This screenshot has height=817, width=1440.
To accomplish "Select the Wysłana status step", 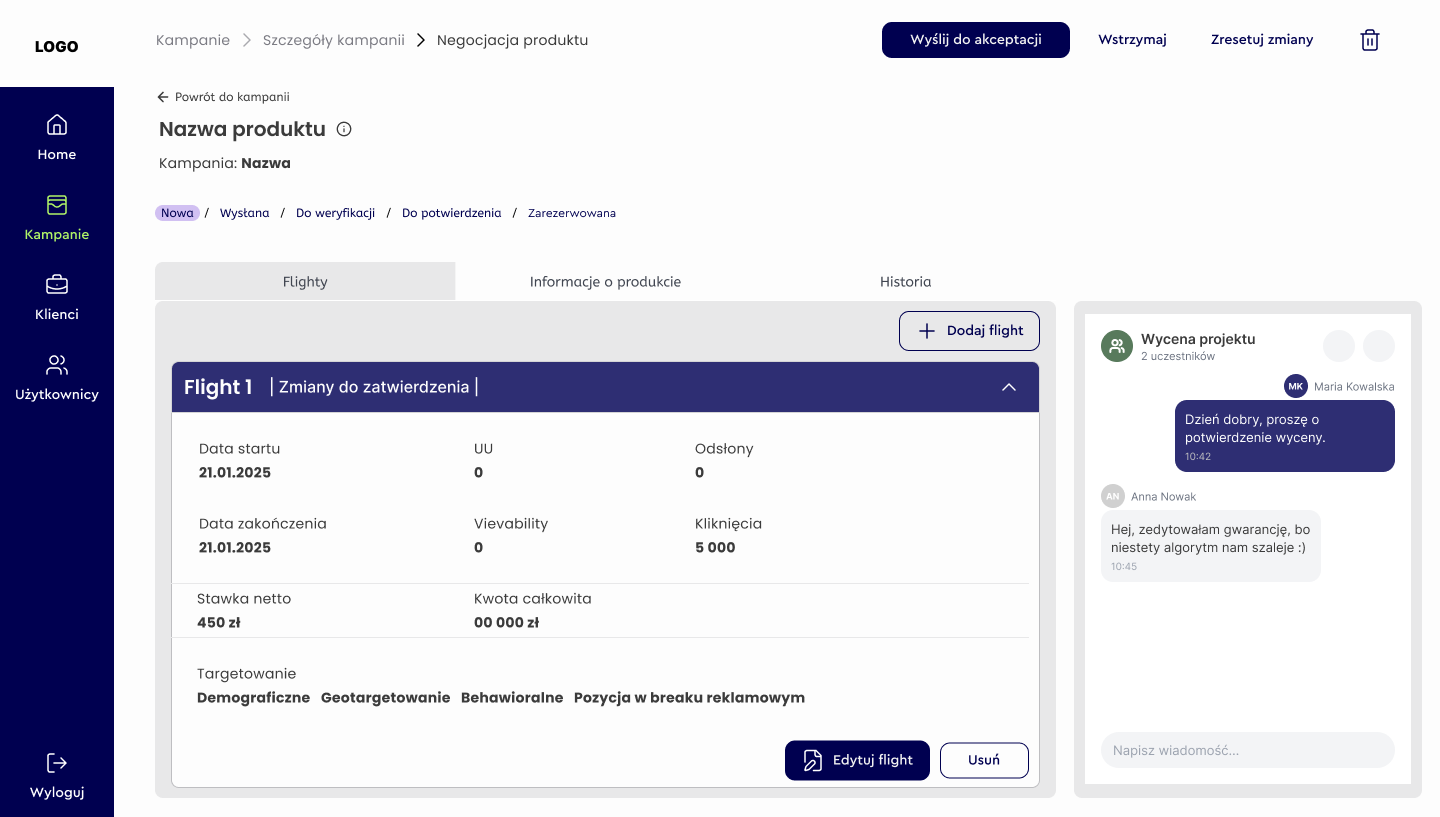I will (x=245, y=213).
